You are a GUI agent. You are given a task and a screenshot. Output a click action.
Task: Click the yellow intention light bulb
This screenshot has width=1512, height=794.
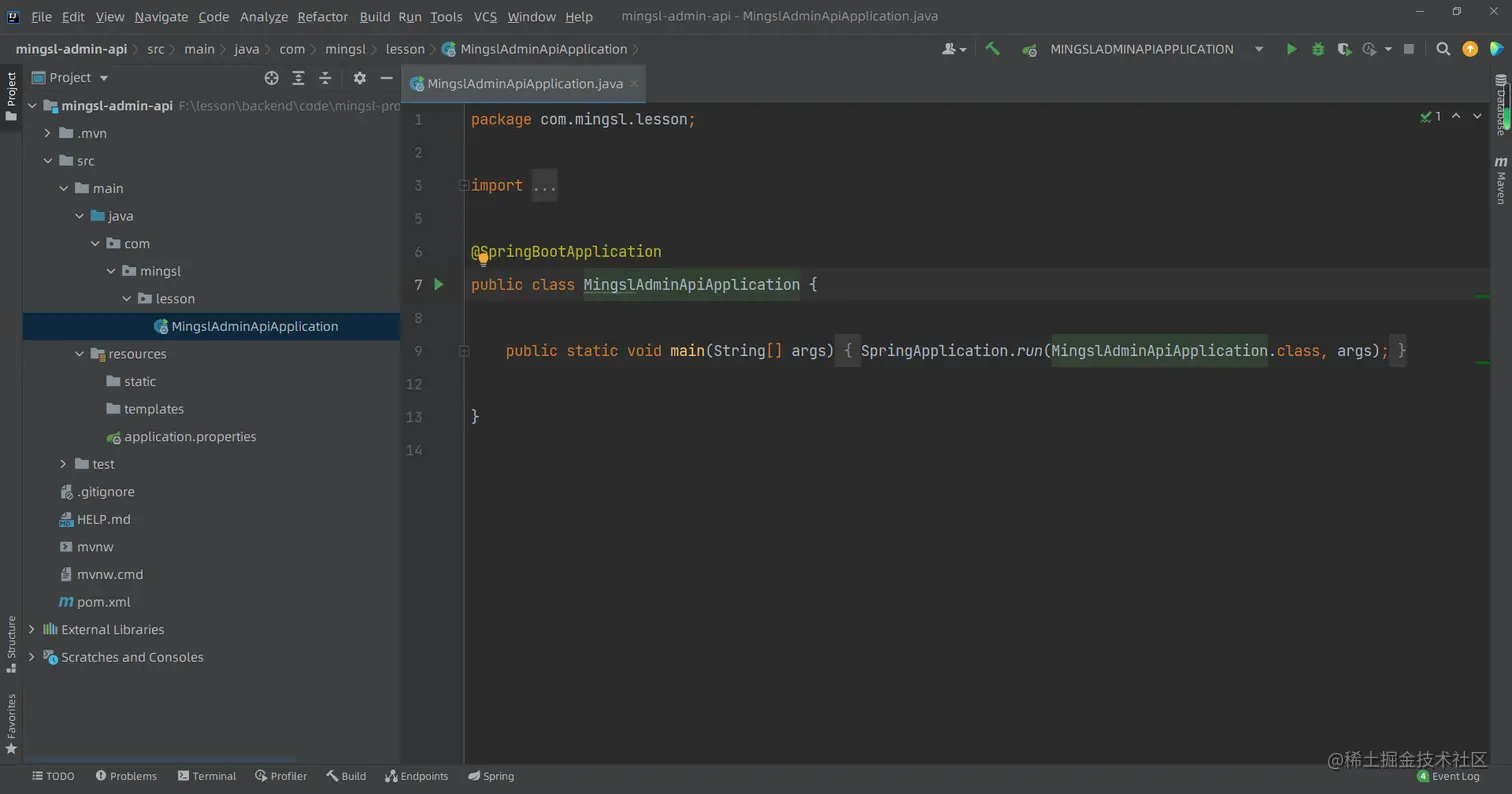pyautogui.click(x=483, y=259)
